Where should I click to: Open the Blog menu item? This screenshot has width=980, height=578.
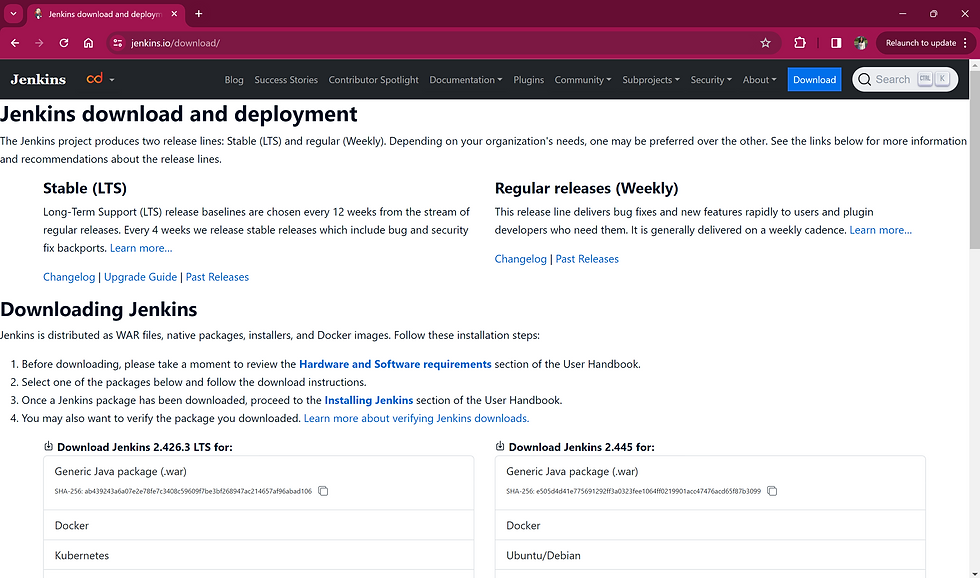click(x=234, y=80)
